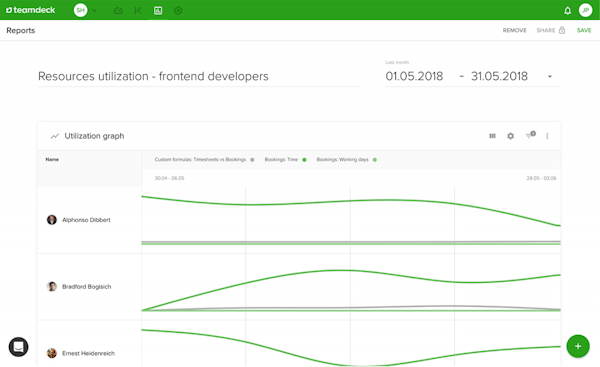The height and width of the screenshot is (367, 600).
Task: Click the Utilization graph line icon
Action: (x=55, y=136)
